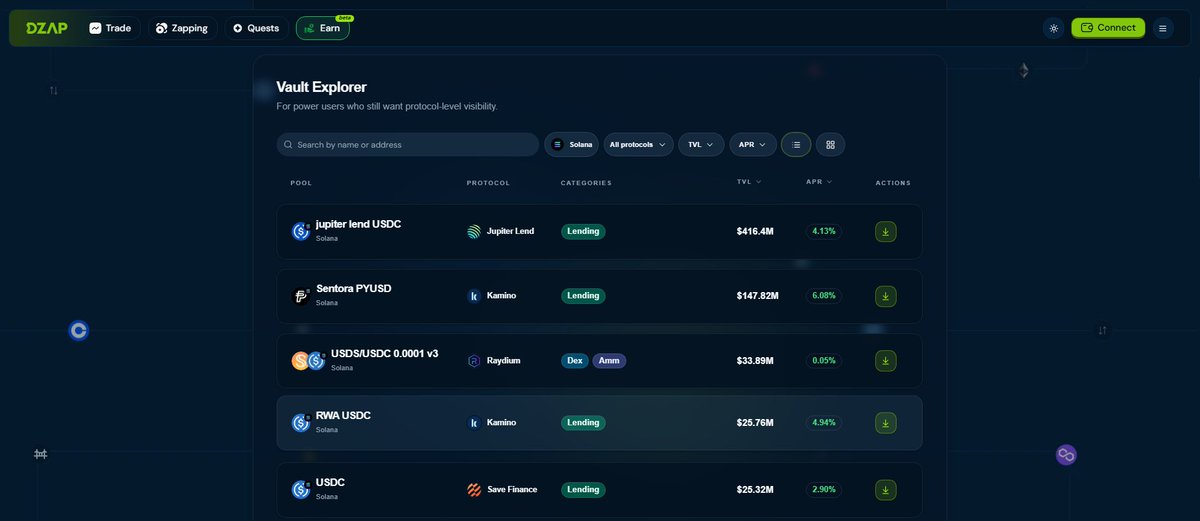Select the Sentora PYUSD pool name
This screenshot has width=1200, height=521.
[x=354, y=288]
